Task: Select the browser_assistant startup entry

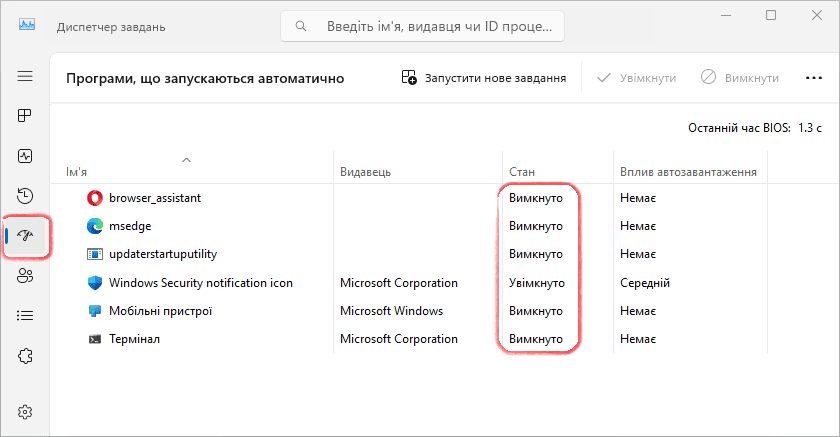Action: pos(155,198)
